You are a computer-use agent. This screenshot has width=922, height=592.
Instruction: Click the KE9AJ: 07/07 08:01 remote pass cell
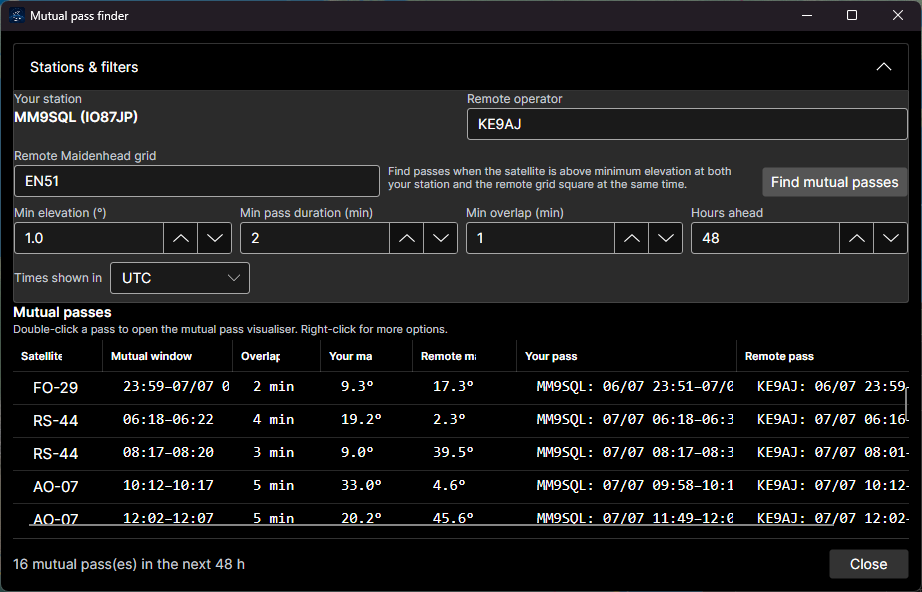coord(832,452)
